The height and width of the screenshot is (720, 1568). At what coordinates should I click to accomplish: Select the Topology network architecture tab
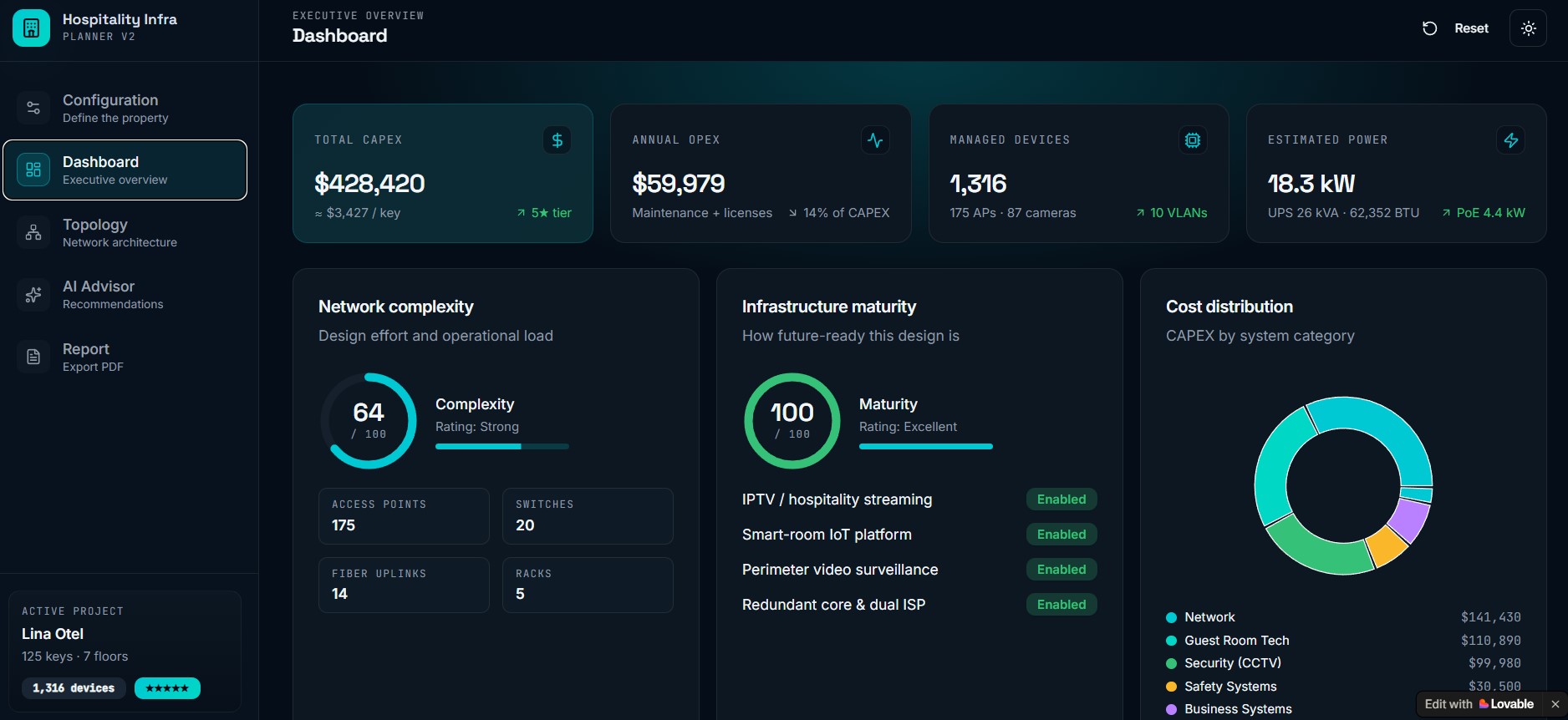click(125, 232)
